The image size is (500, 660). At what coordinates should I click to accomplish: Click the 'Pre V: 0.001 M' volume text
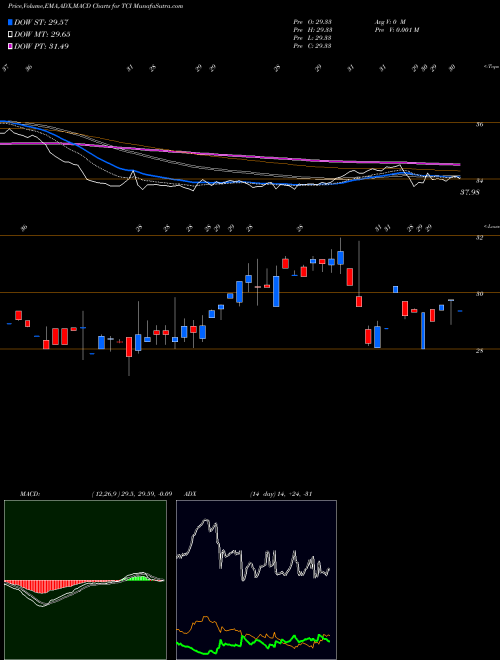(396, 30)
